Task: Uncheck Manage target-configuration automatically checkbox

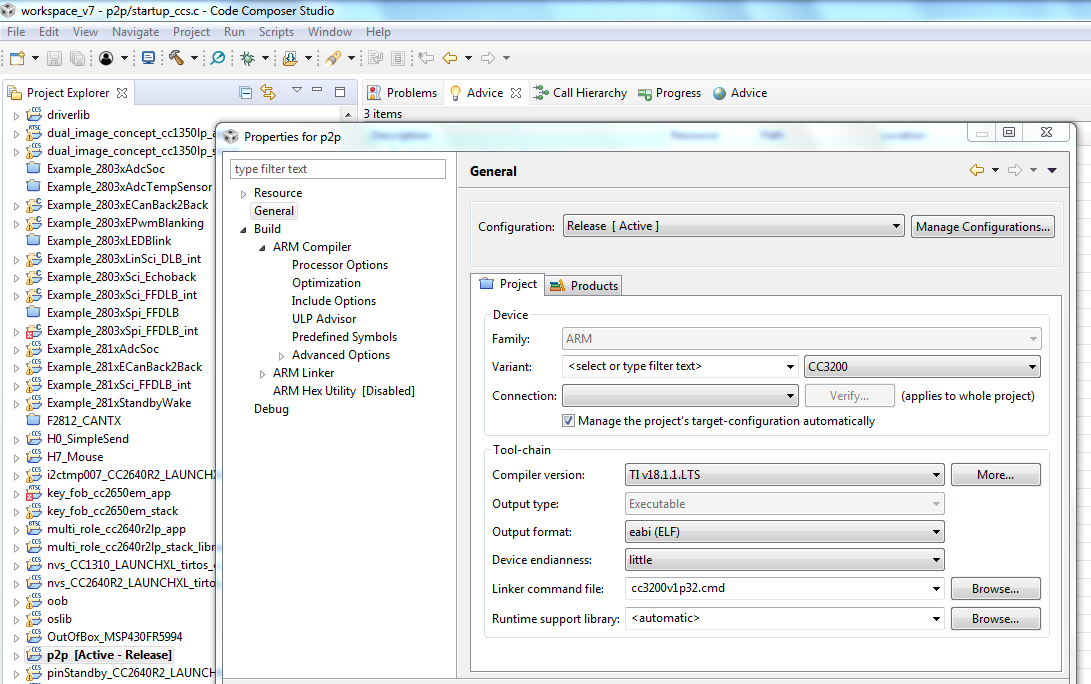Action: 568,421
